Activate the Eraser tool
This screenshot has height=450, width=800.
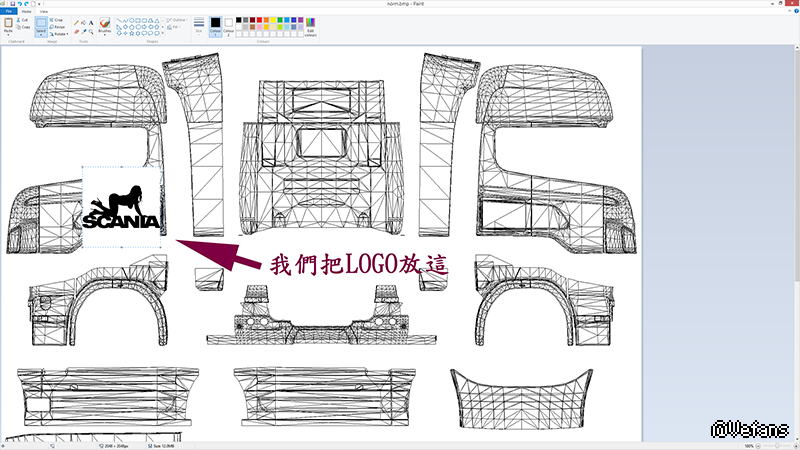click(76, 31)
